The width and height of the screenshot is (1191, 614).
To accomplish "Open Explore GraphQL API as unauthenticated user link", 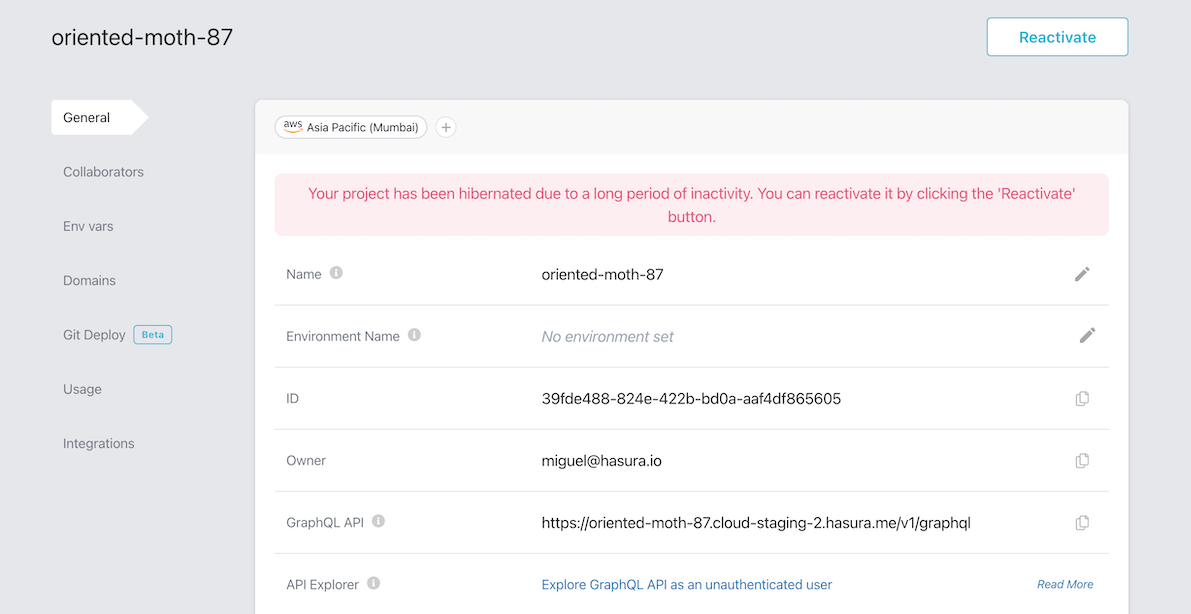I will (686, 585).
